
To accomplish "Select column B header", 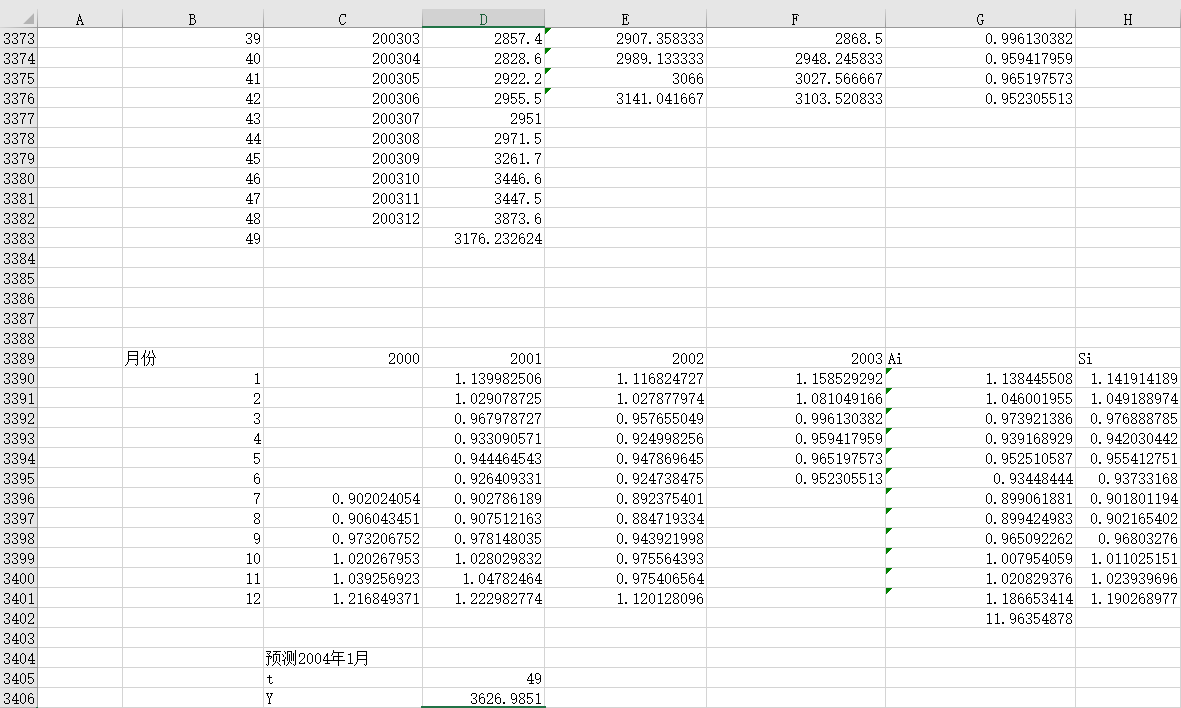I will pos(193,19).
